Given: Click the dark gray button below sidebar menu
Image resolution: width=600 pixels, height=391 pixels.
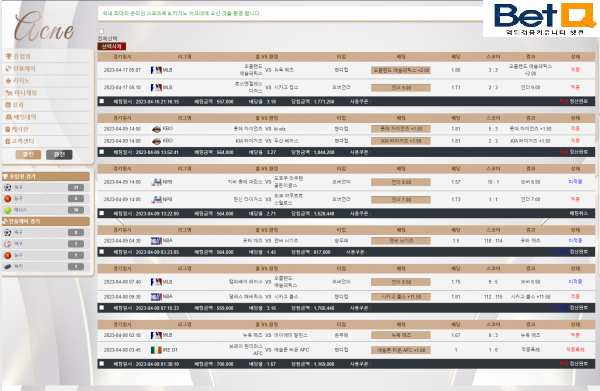Looking at the screenshot, I should 59,155.
